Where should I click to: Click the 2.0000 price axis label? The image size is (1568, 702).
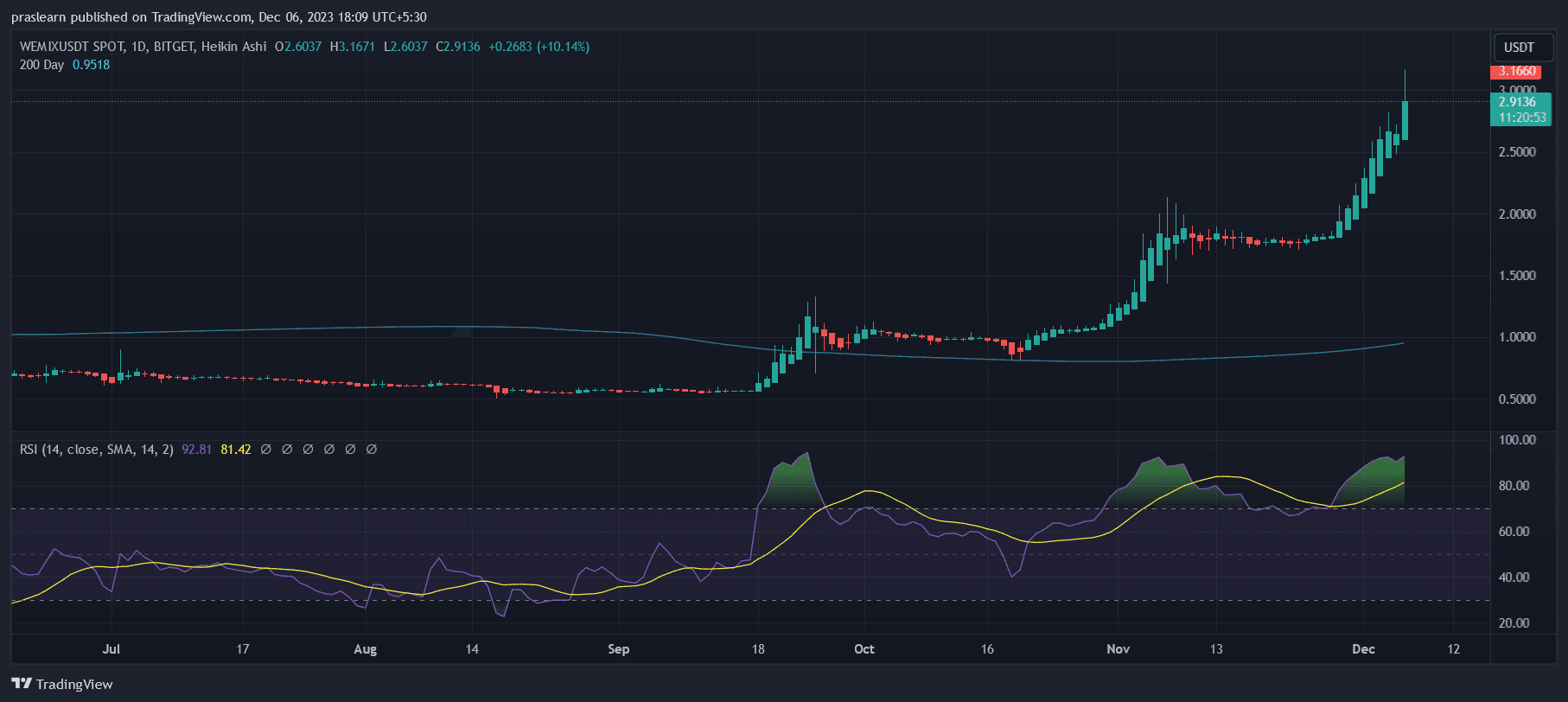[1517, 214]
